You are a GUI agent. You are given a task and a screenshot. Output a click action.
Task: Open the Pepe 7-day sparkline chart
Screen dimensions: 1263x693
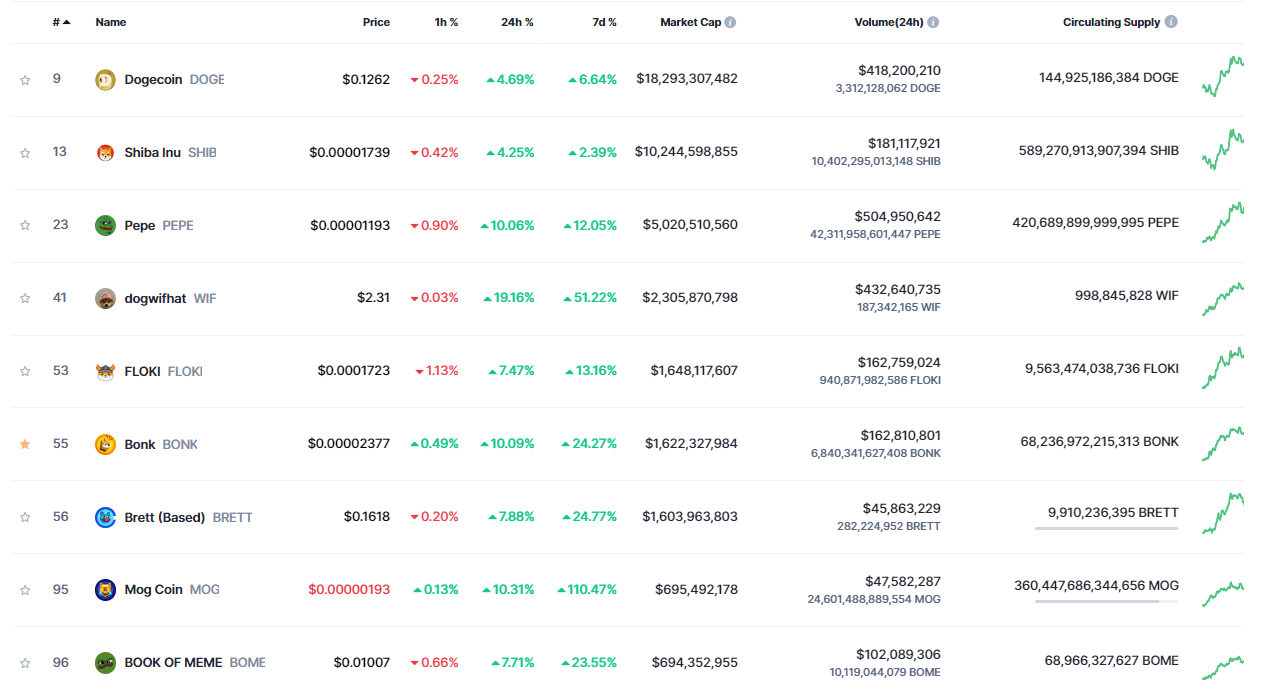[x=1222, y=224]
